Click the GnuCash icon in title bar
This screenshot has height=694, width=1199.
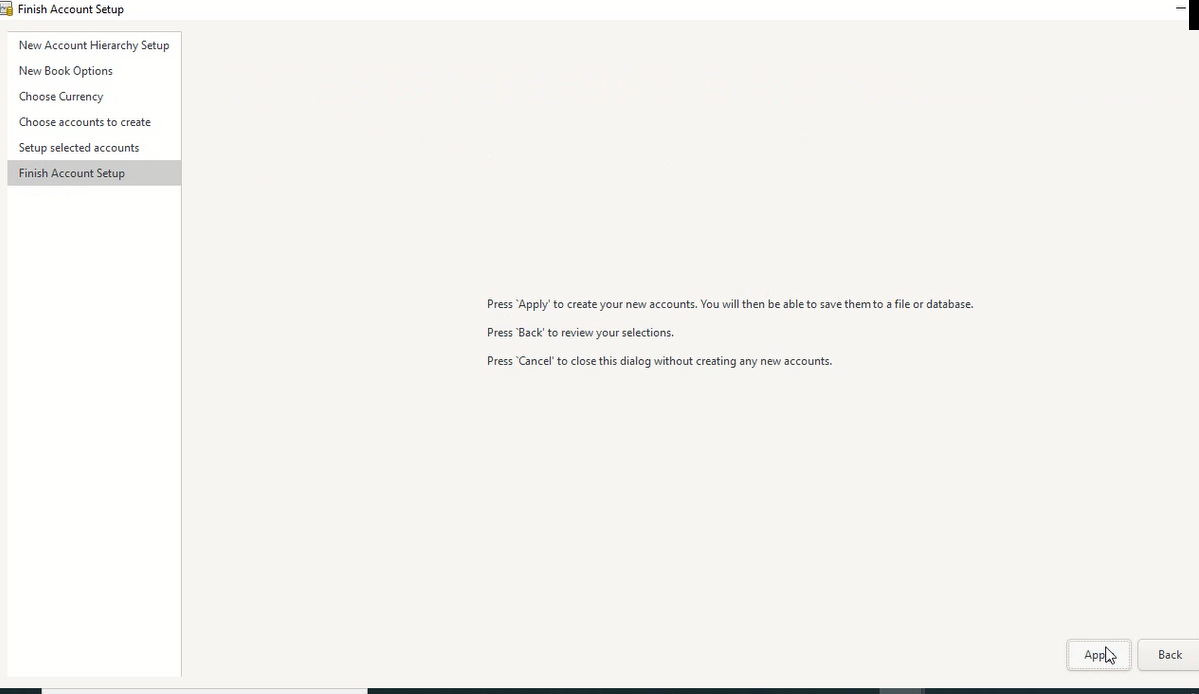click(6, 9)
